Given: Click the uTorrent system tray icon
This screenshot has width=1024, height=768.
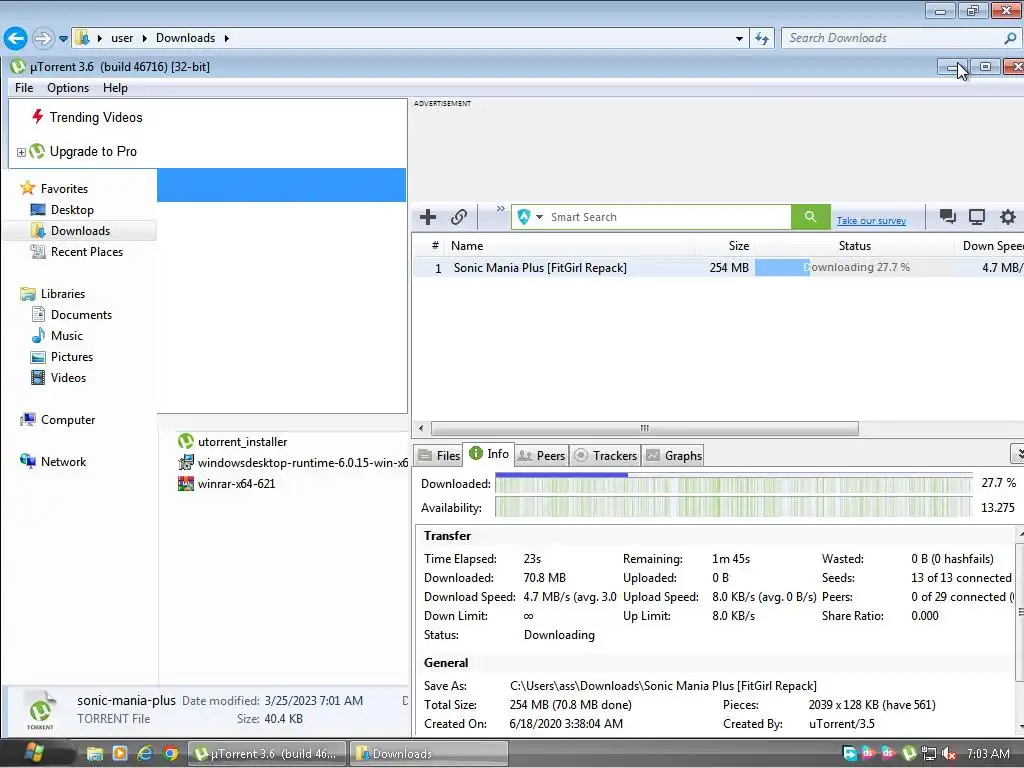Looking at the screenshot, I should point(909,754).
